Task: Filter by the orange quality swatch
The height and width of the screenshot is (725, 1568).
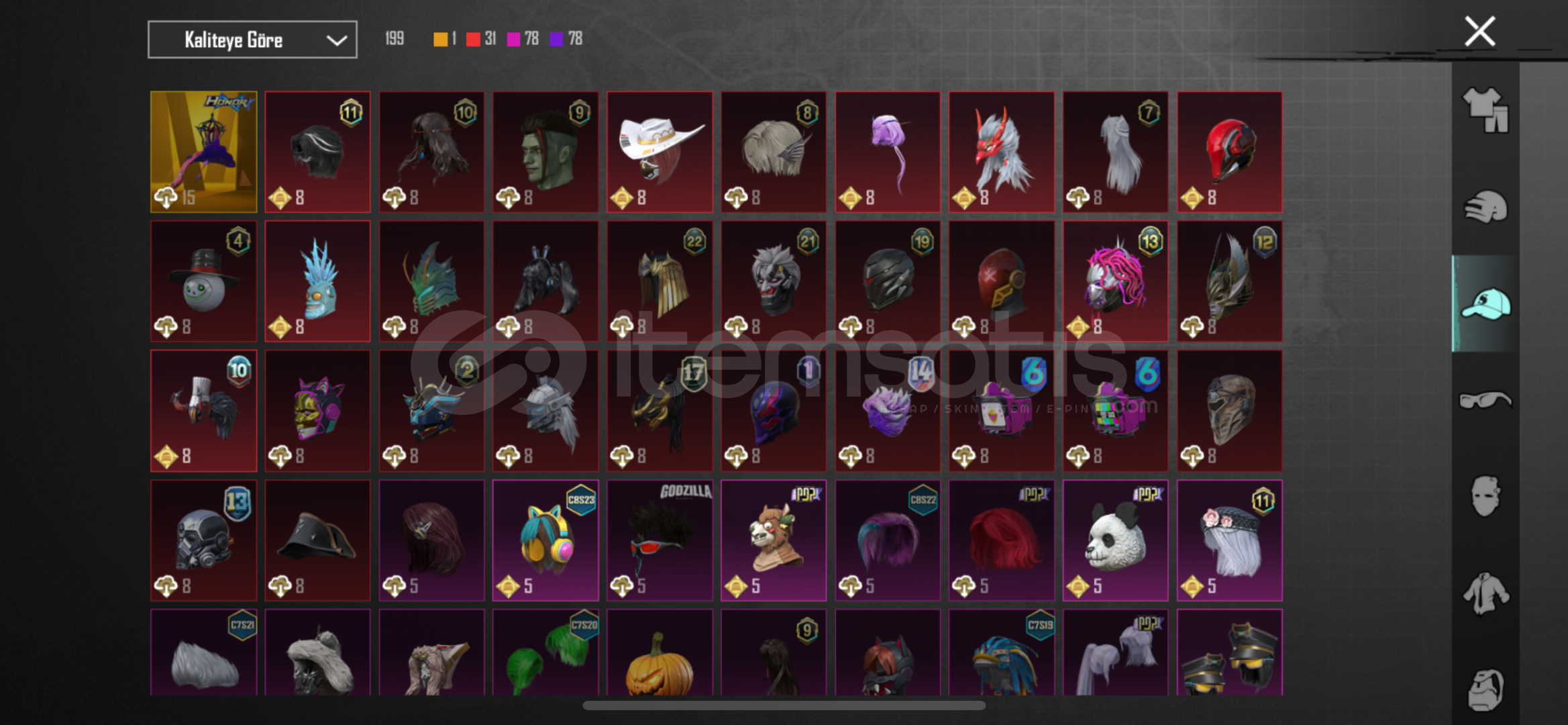Action: (440, 39)
